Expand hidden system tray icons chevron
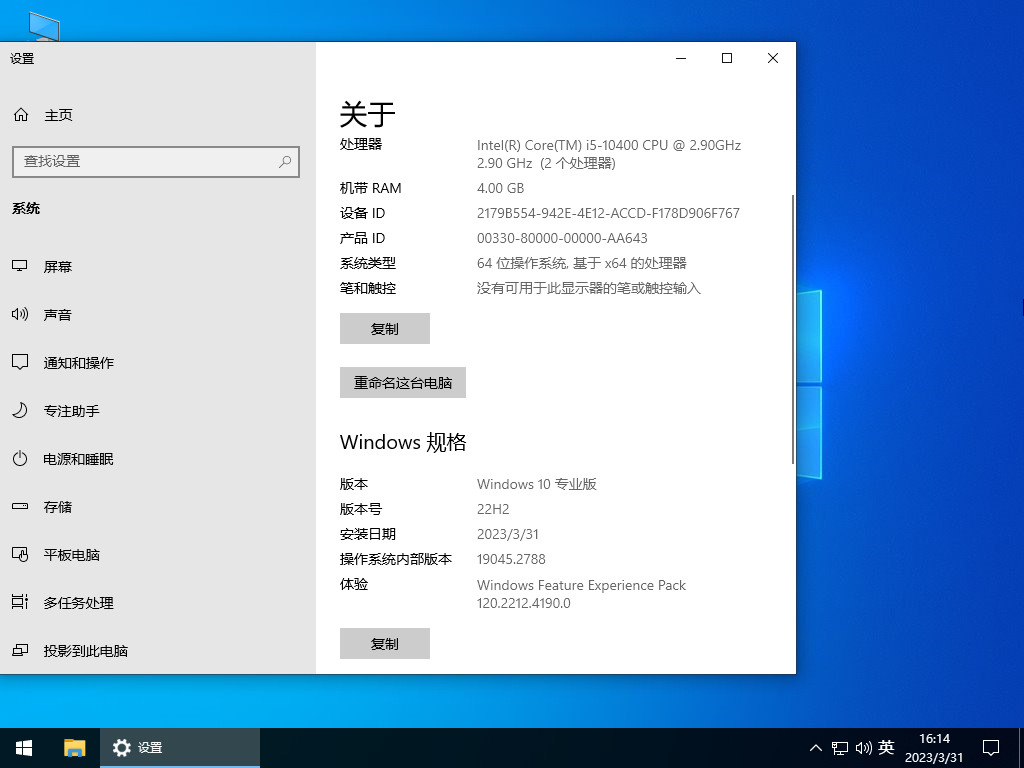Image resolution: width=1024 pixels, height=768 pixels. point(815,747)
